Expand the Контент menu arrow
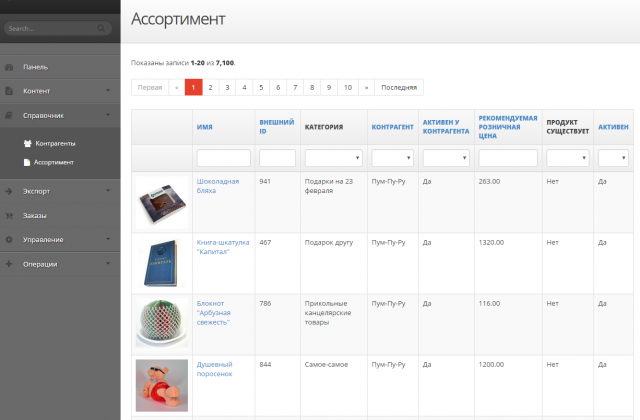 coord(108,91)
